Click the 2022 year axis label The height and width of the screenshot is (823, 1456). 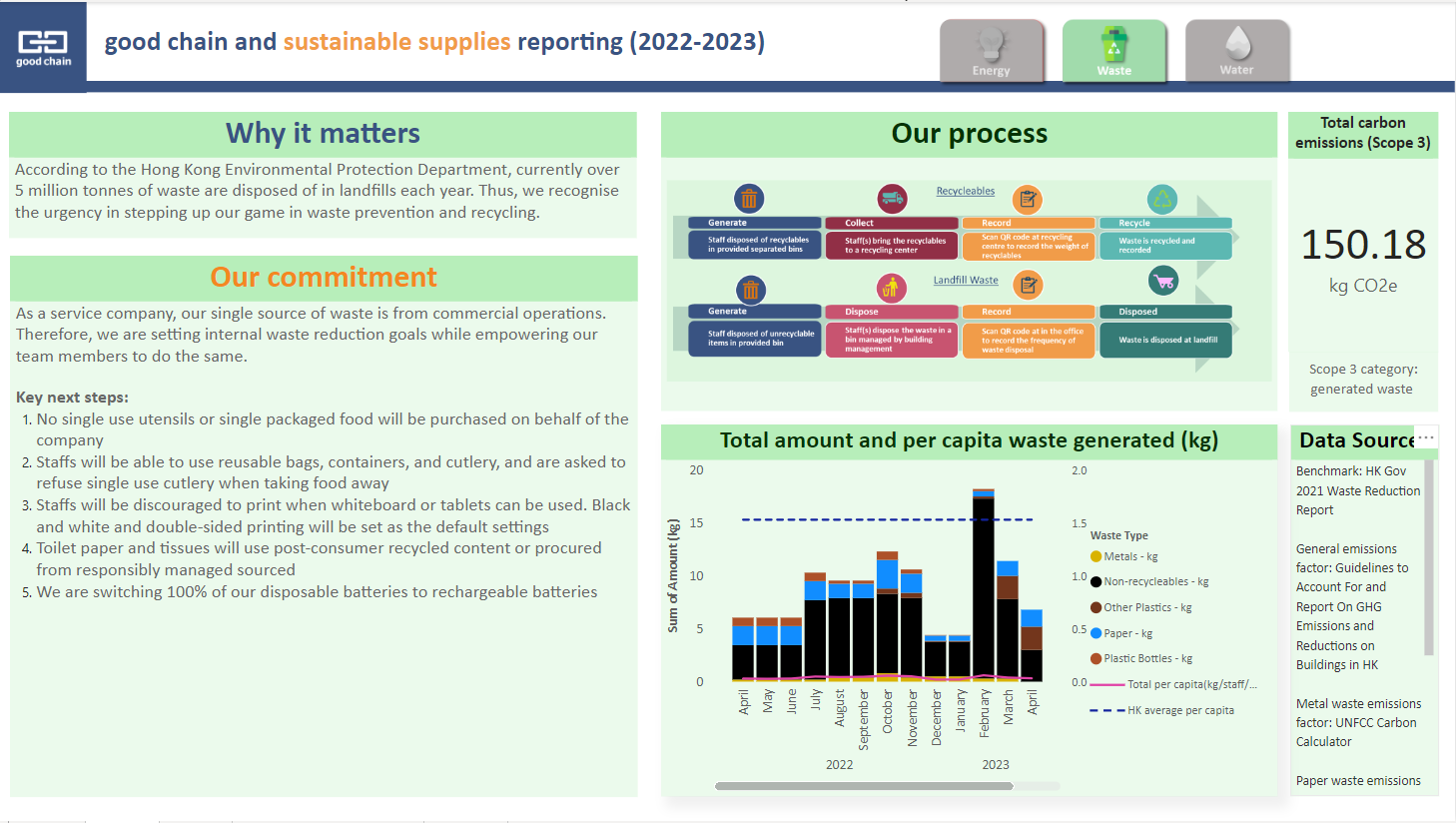click(840, 764)
